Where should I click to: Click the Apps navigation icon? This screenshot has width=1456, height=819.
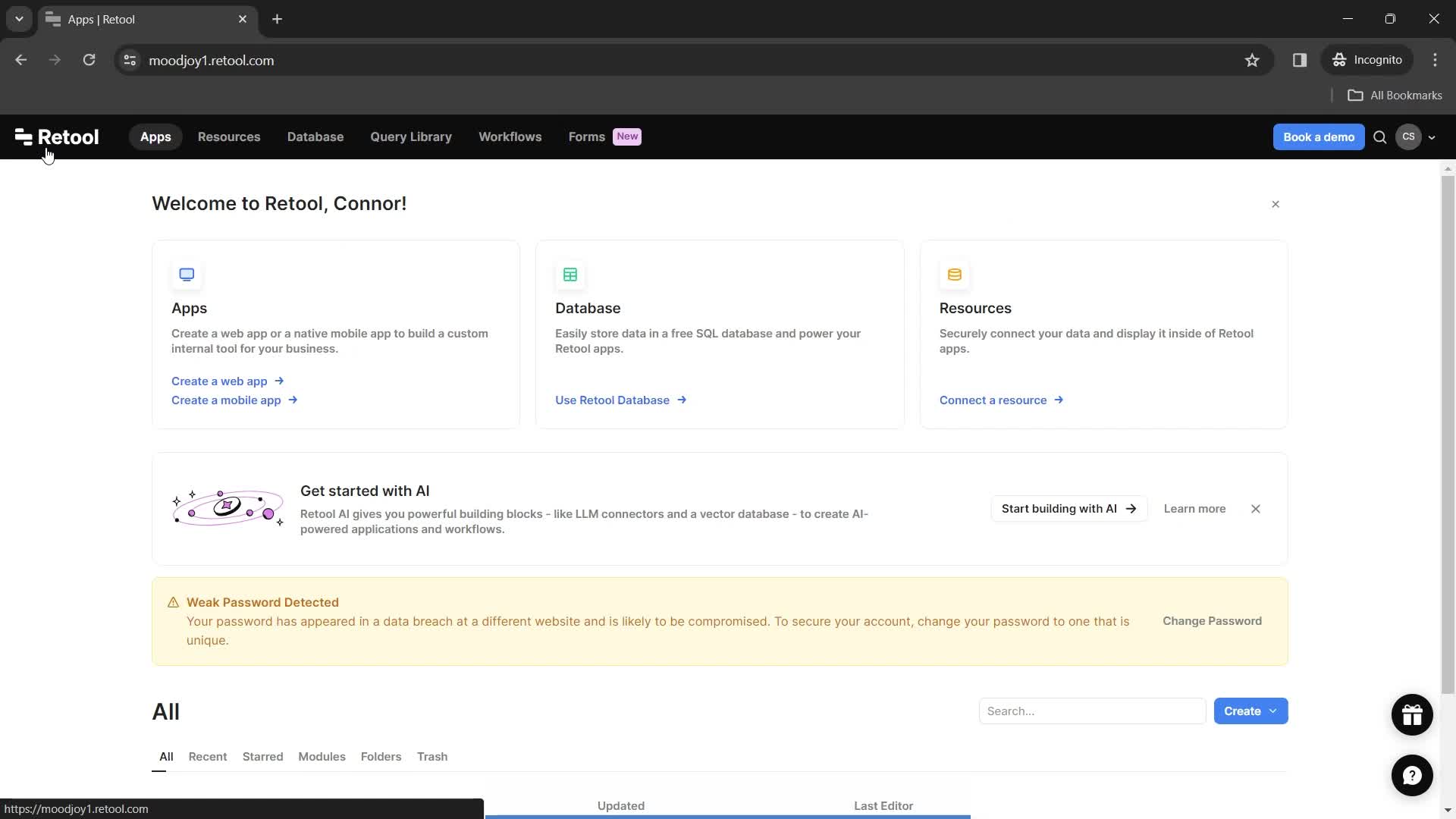click(155, 136)
